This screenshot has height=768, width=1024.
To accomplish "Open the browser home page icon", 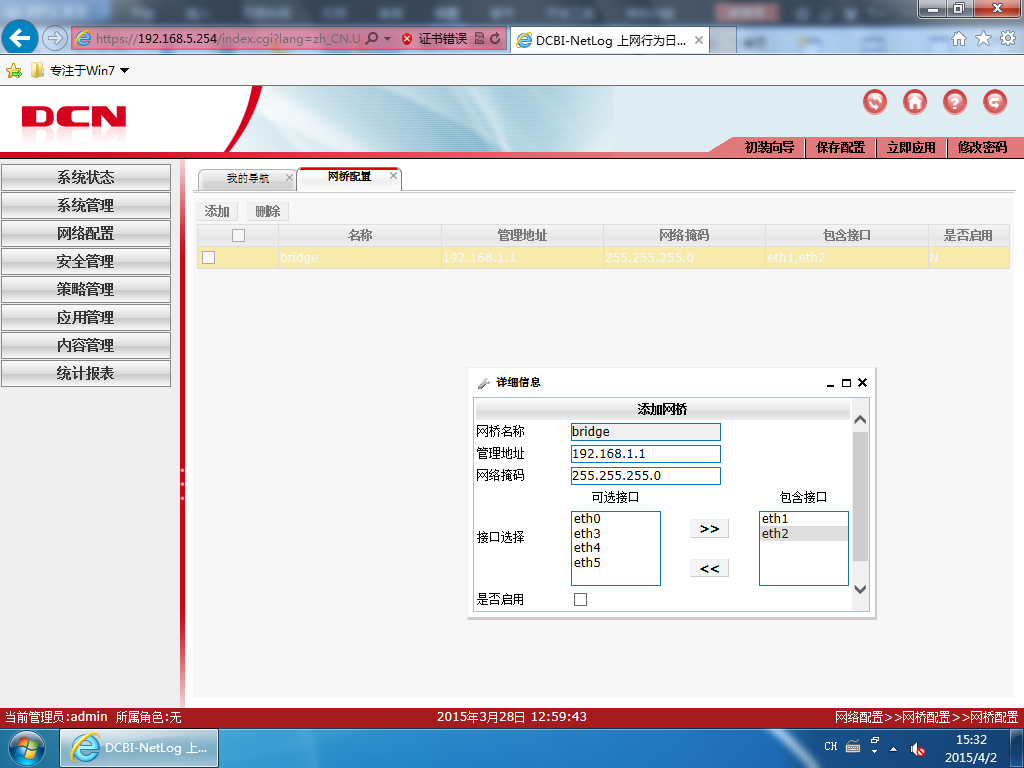I will pyautogui.click(x=958, y=39).
